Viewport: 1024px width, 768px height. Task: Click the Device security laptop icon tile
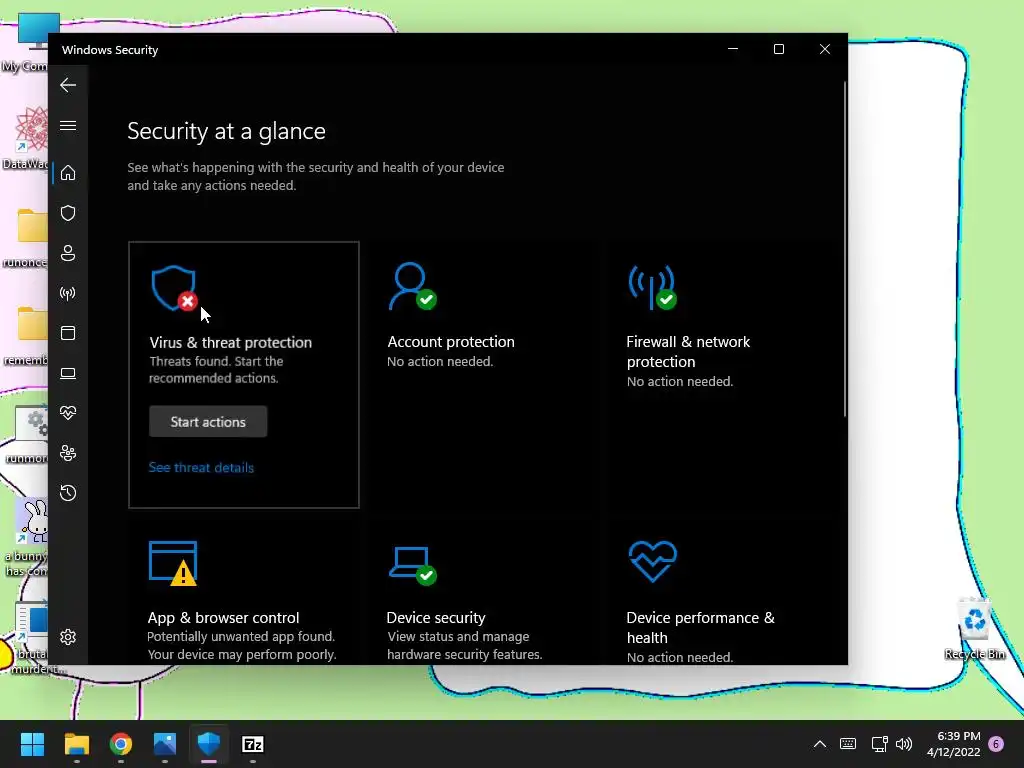[413, 566]
